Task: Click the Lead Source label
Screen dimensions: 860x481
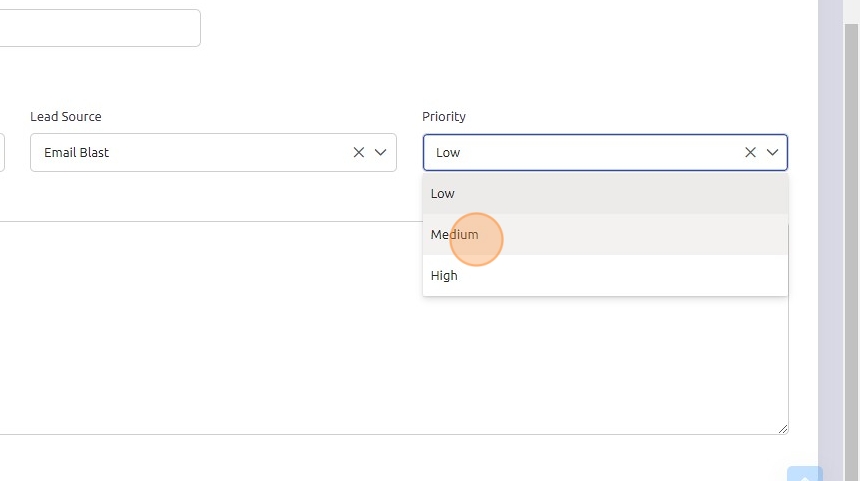Action: click(65, 117)
